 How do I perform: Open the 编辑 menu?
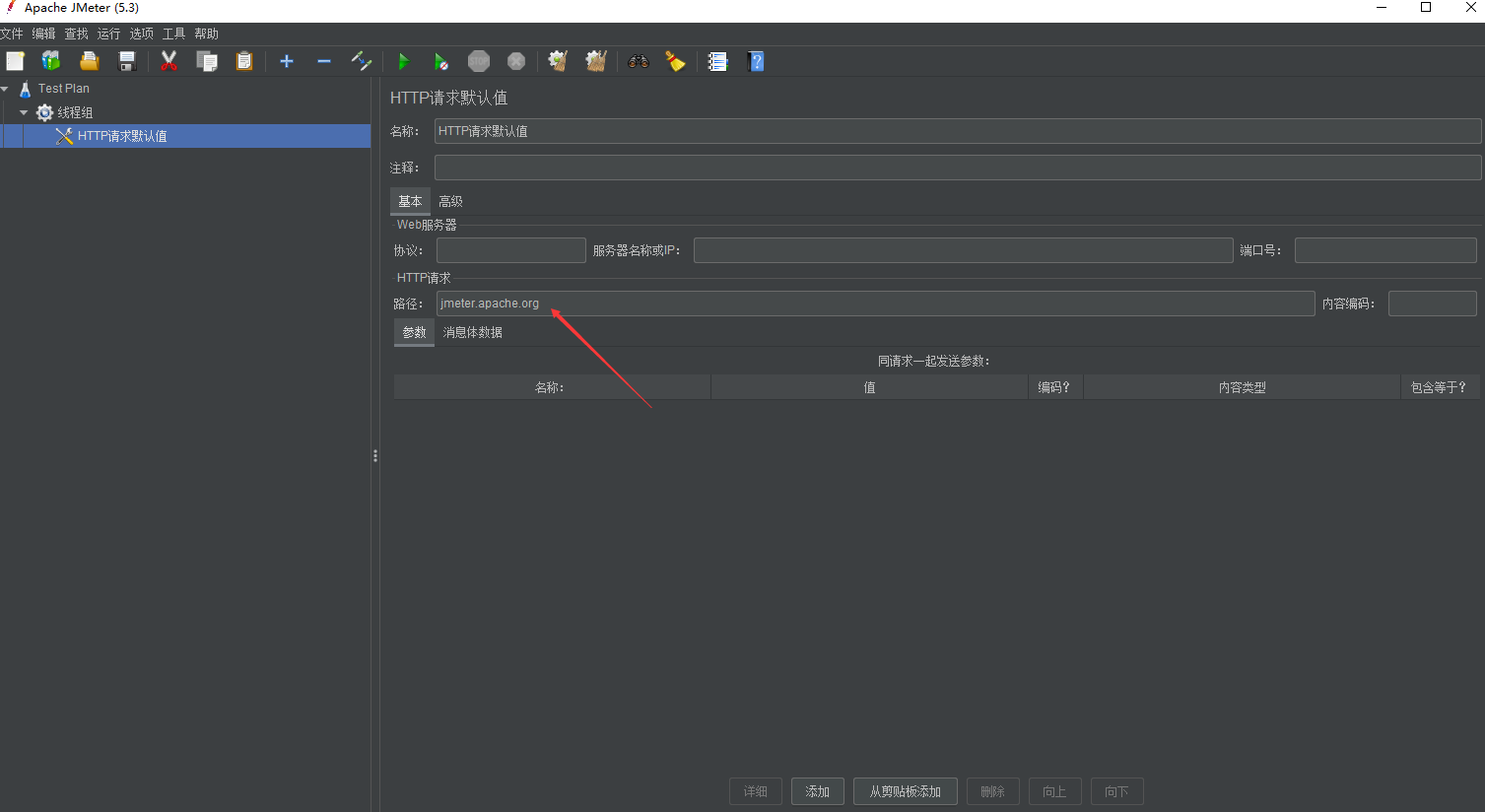tap(44, 34)
